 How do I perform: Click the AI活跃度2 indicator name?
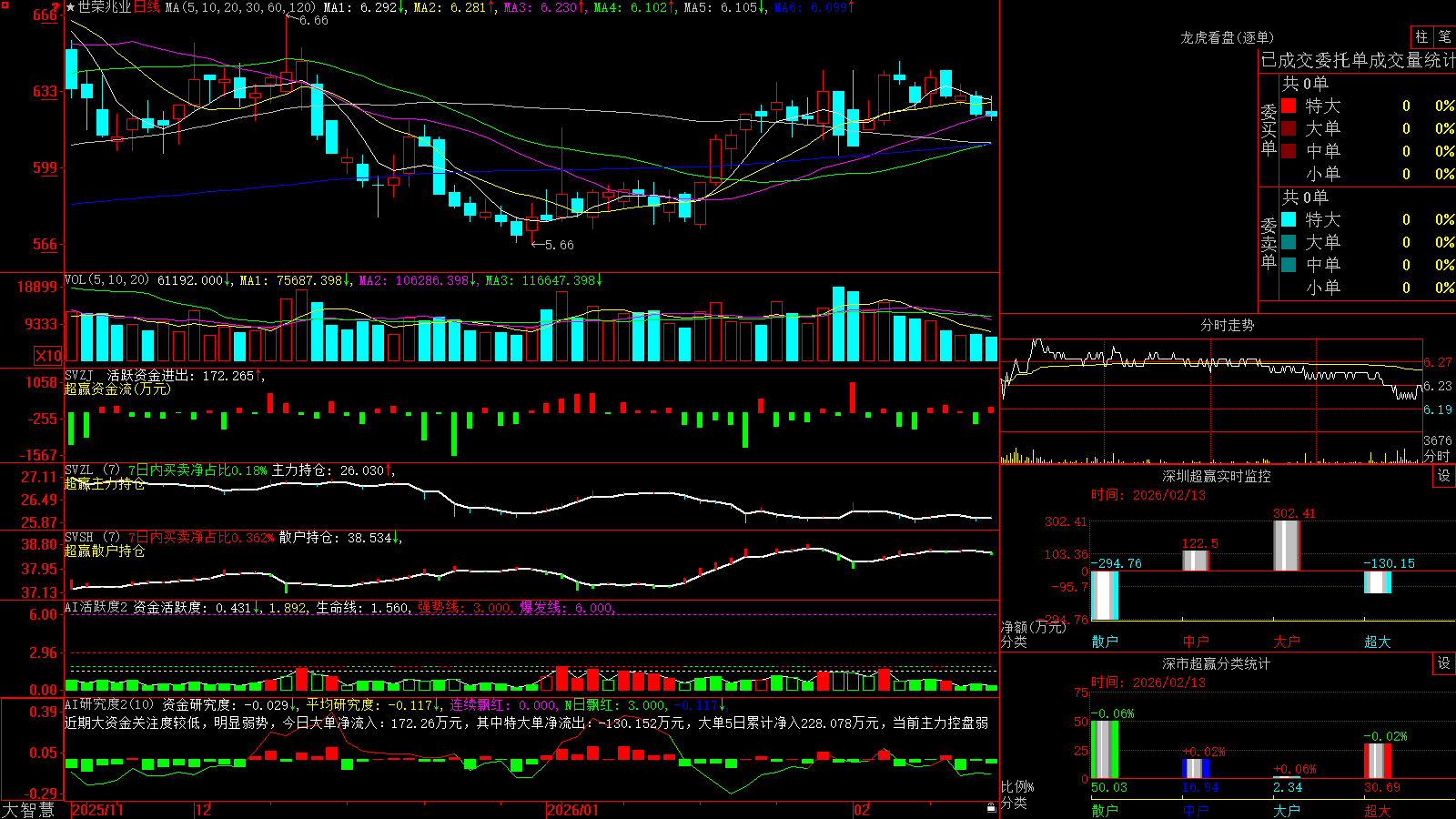[x=96, y=608]
